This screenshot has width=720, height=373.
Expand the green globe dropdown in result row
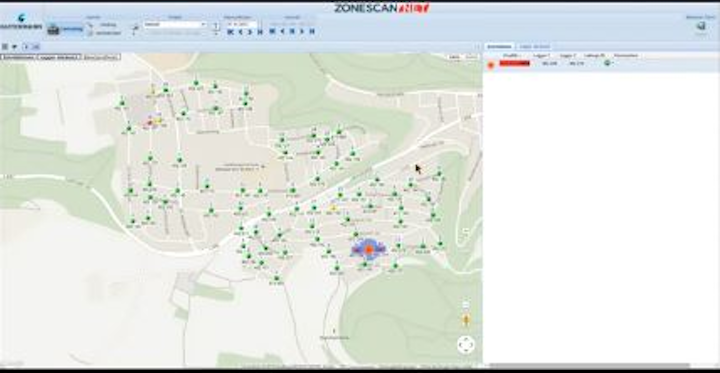[x=608, y=63]
